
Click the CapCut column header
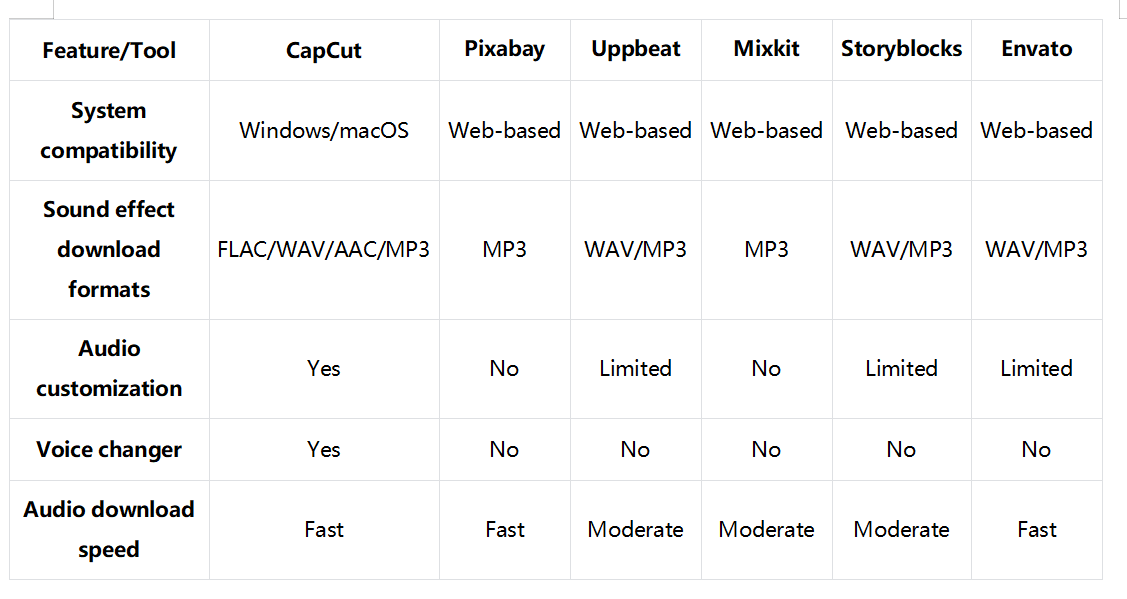pyautogui.click(x=324, y=50)
